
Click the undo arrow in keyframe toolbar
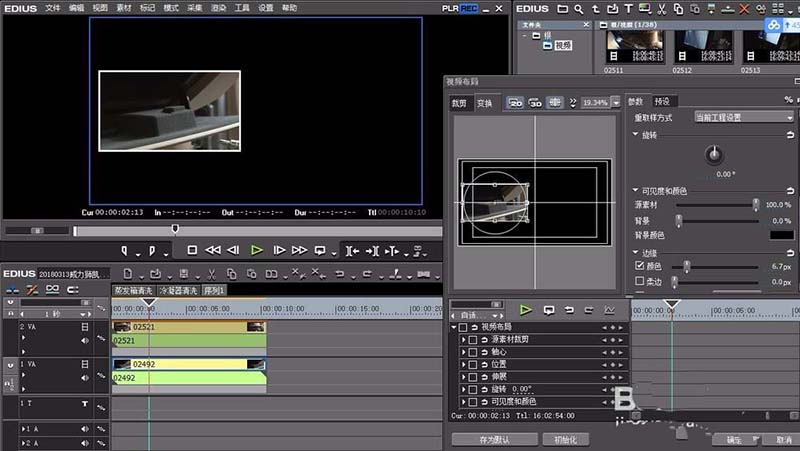pyautogui.click(x=567, y=310)
